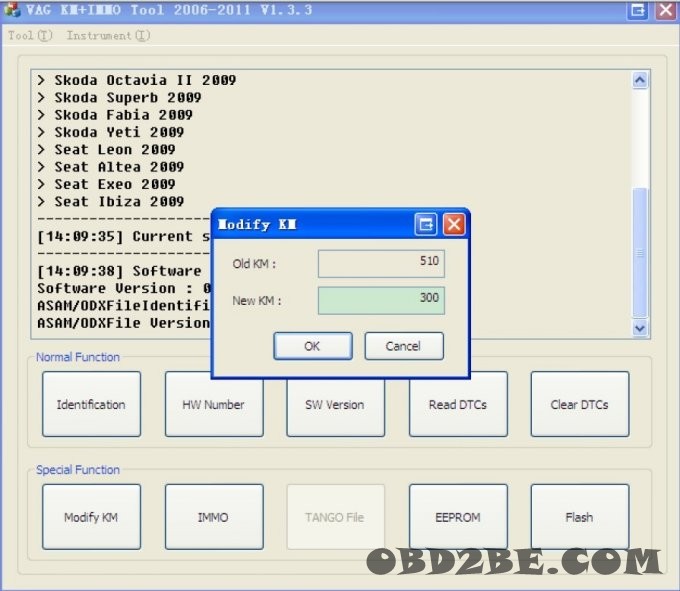
Task: Select log line Seat Exeo 2009
Action: (106, 184)
